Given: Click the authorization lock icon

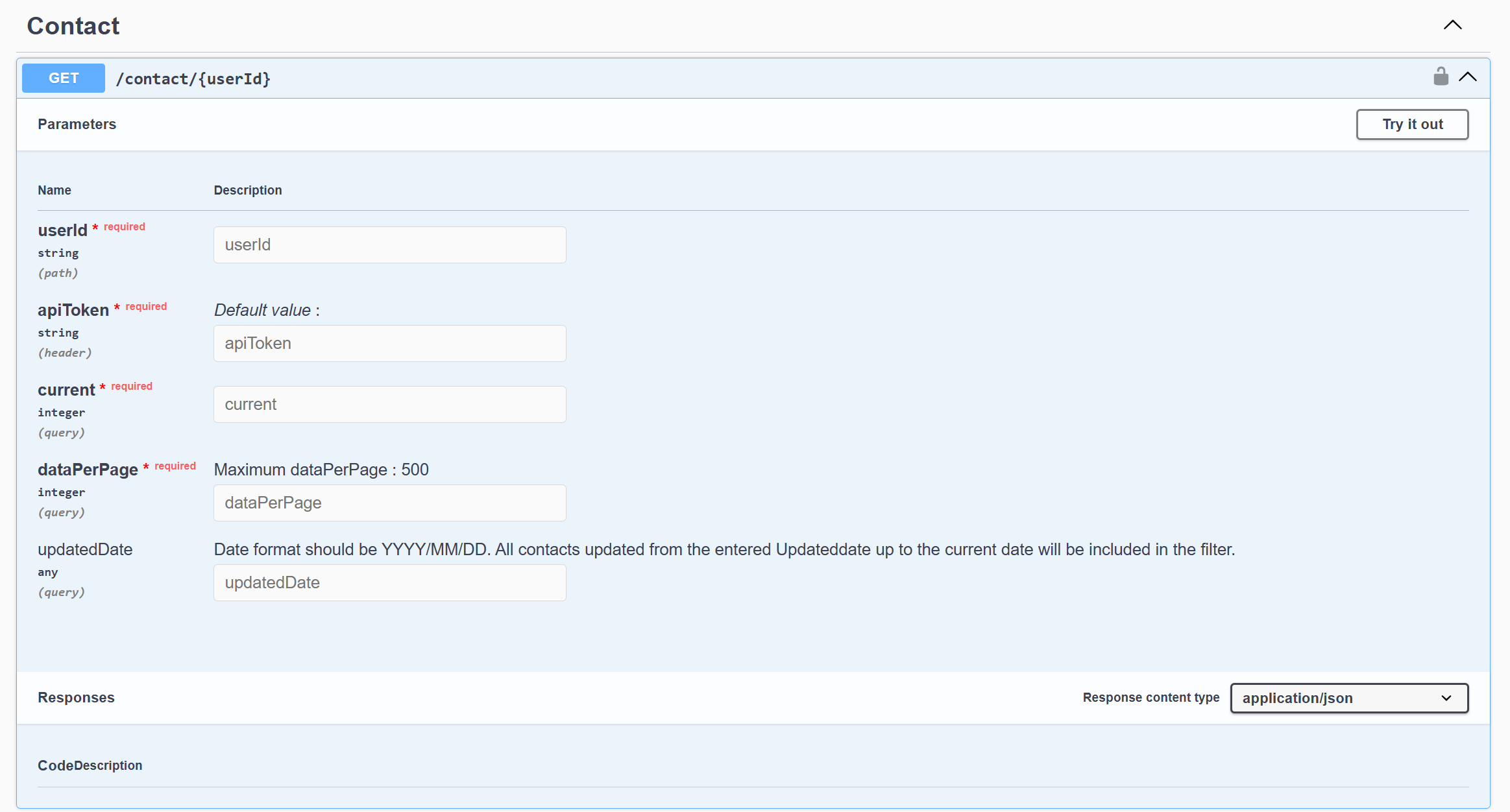Looking at the screenshot, I should click(x=1441, y=77).
